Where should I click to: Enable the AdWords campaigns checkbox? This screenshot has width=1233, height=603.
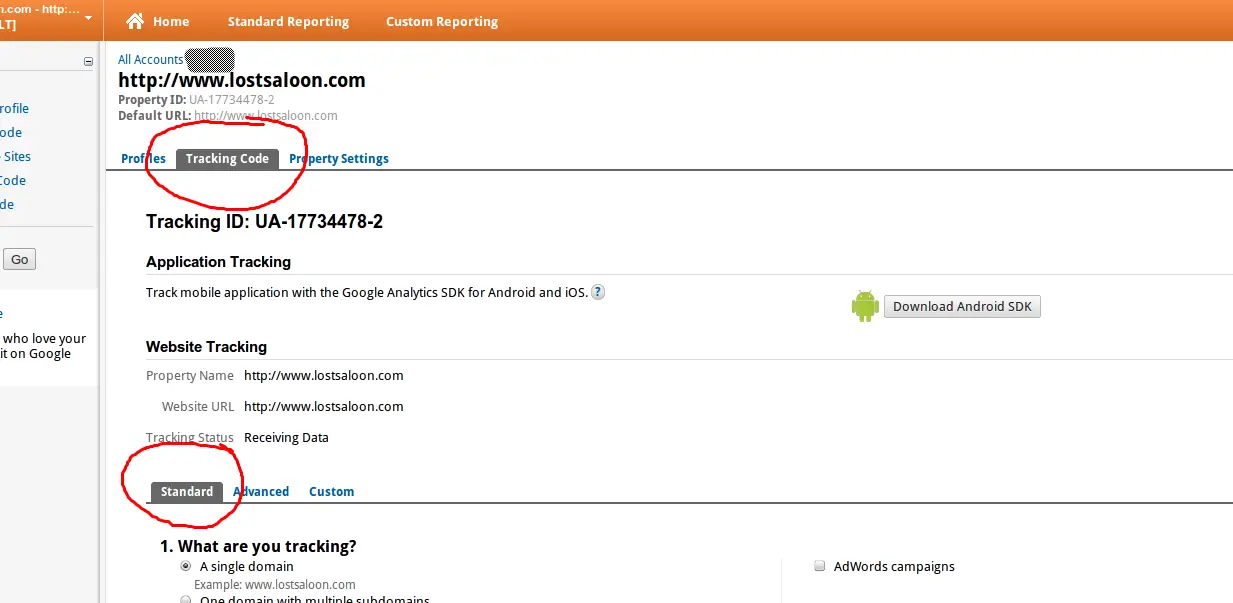coord(820,566)
